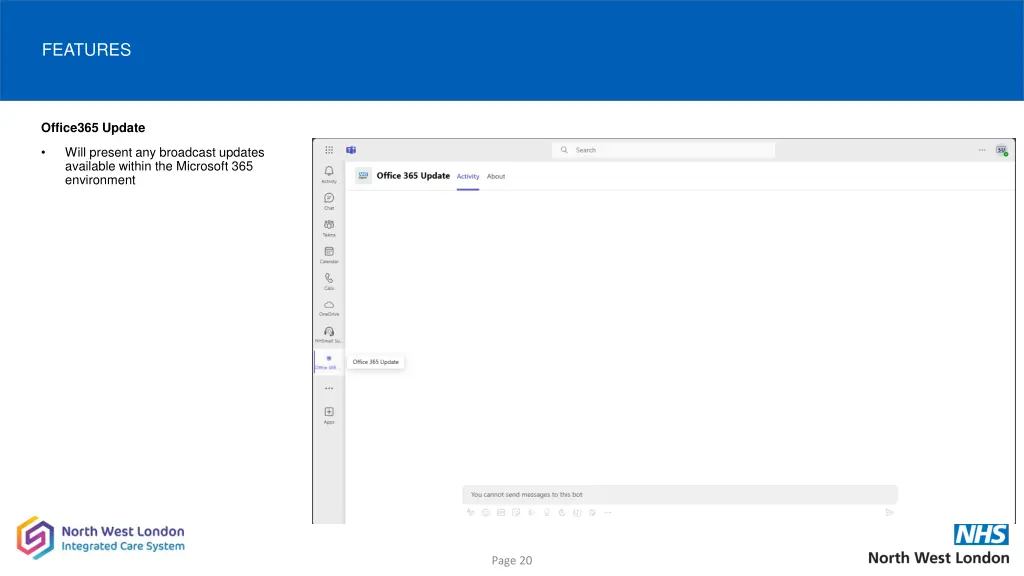1024x576 pixels.
Task: Open the GIF picker in compose toolbar
Action: (501, 513)
